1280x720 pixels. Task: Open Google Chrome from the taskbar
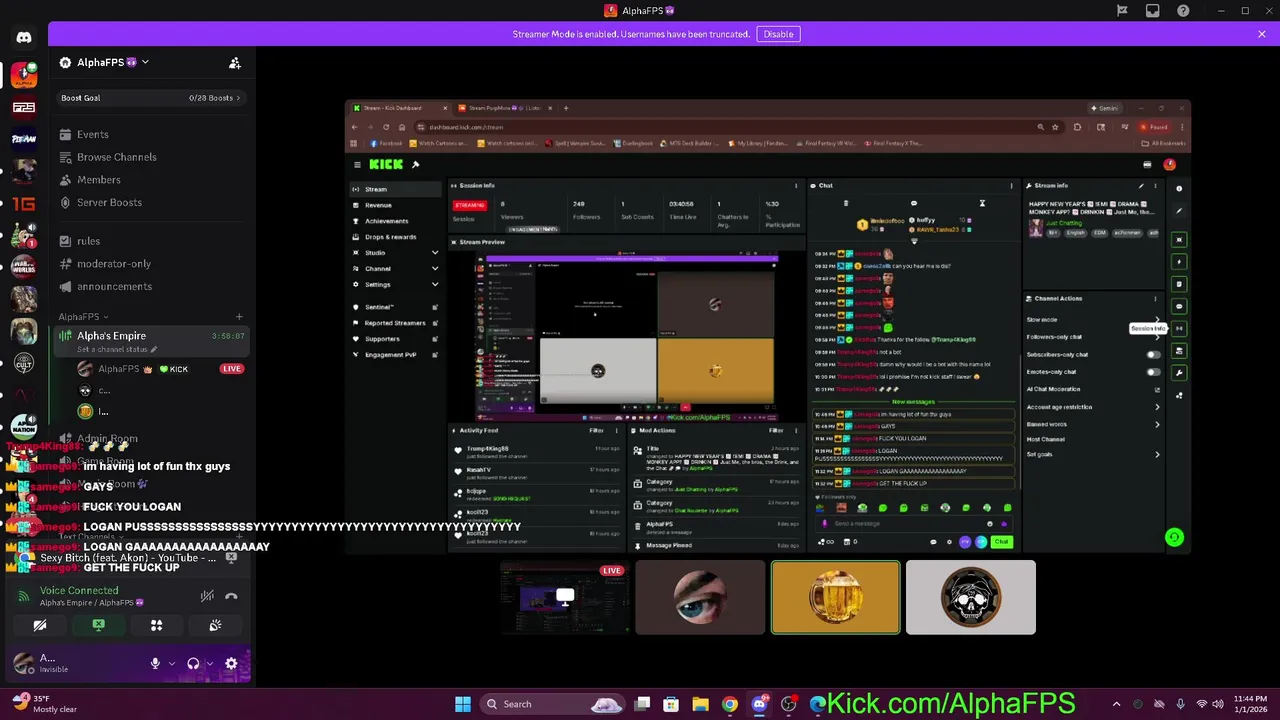tap(730, 704)
